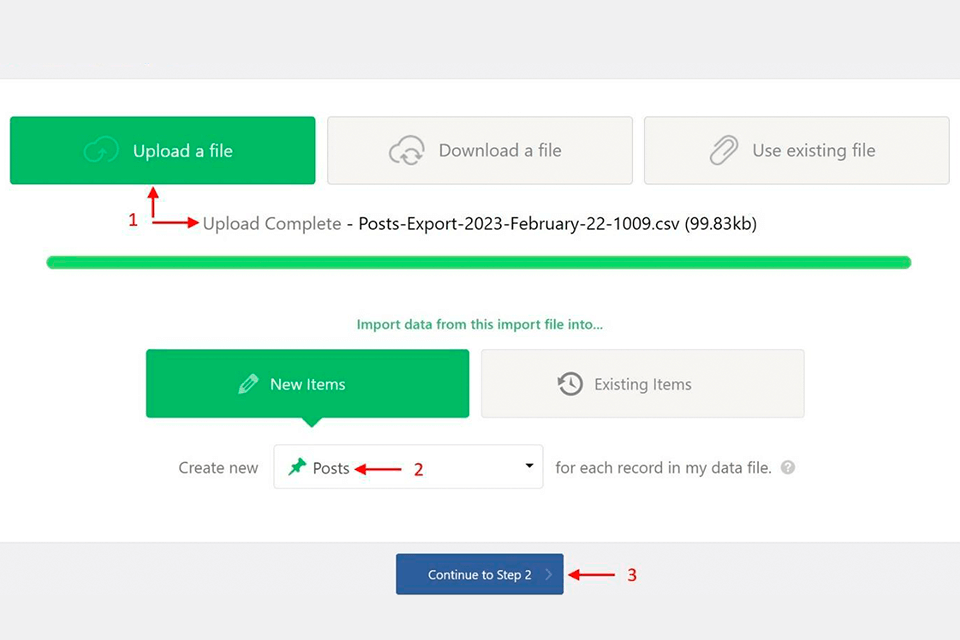The width and height of the screenshot is (960, 640).
Task: Click the Upload Complete status text
Action: [272, 224]
